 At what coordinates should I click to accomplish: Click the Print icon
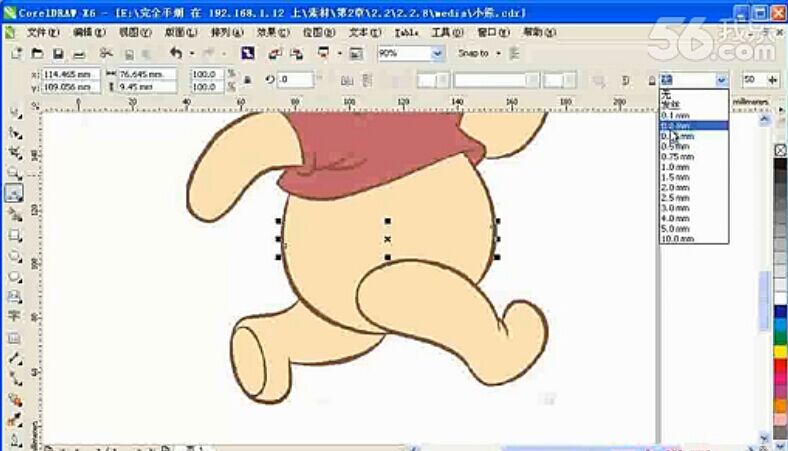[79, 54]
